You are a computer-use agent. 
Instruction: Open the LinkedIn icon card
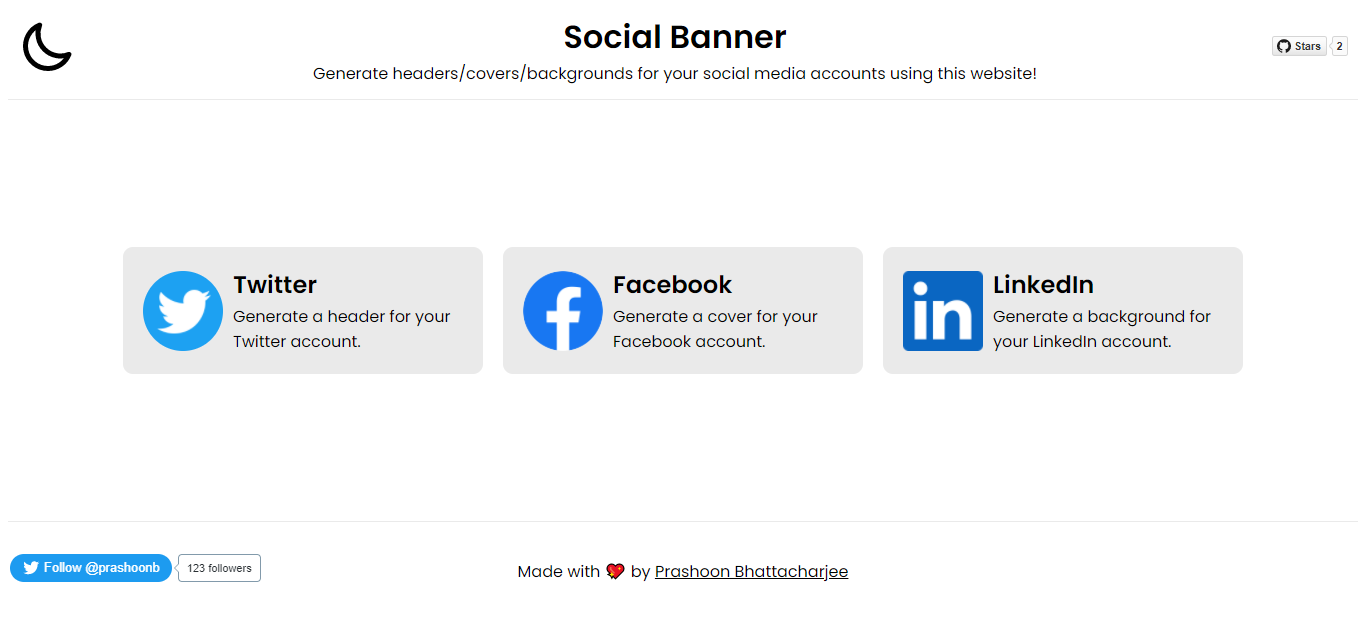coord(942,310)
